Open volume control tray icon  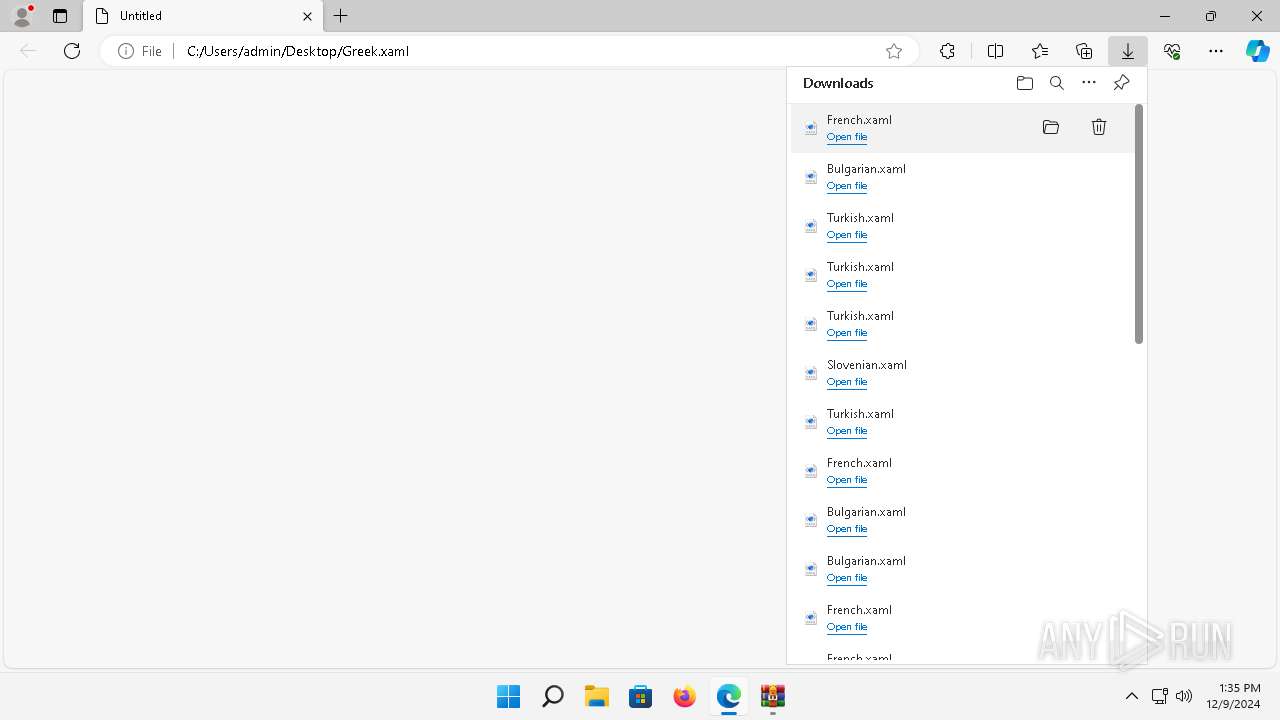(1184, 696)
